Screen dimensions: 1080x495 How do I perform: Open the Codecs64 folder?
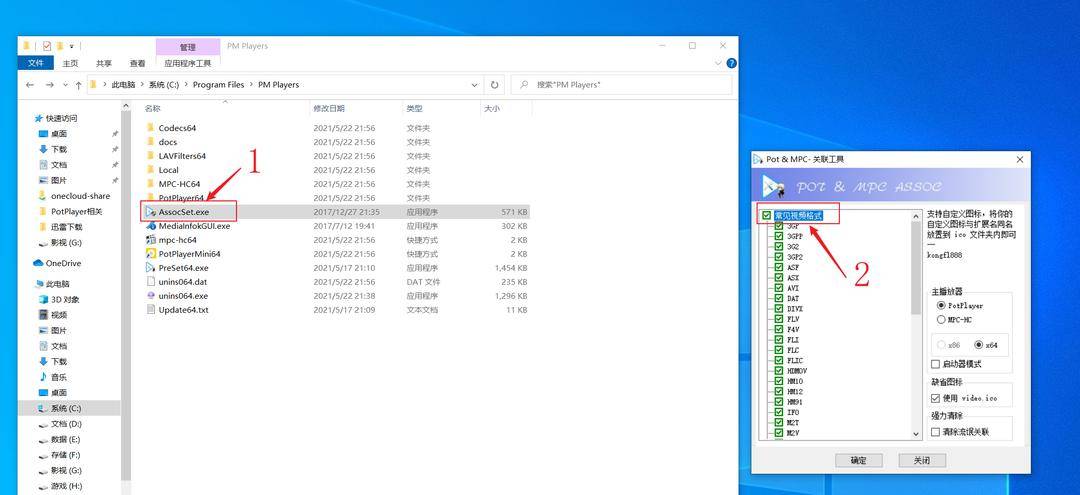[177, 128]
